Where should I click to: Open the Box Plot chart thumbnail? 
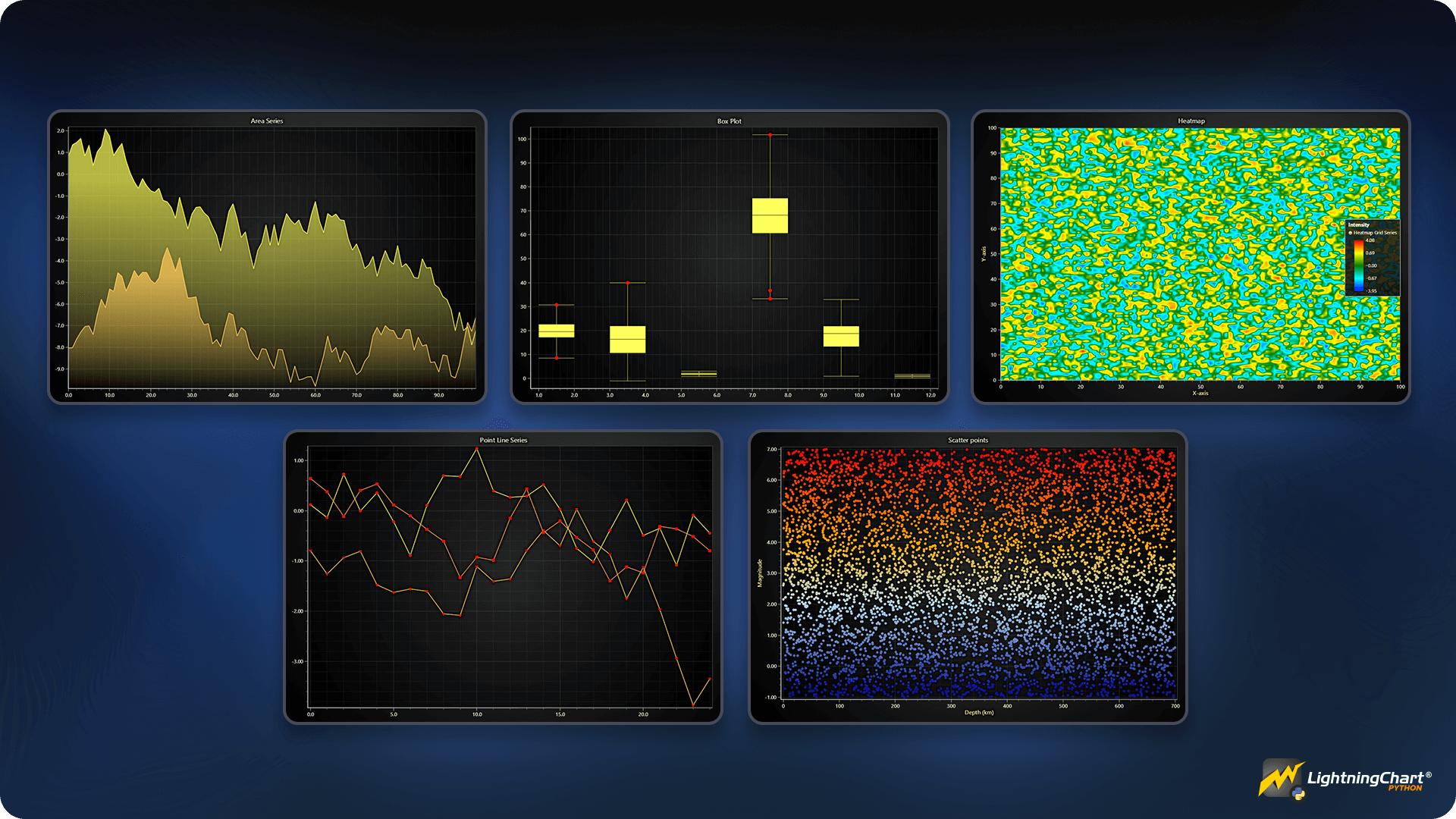pyautogui.click(x=730, y=257)
